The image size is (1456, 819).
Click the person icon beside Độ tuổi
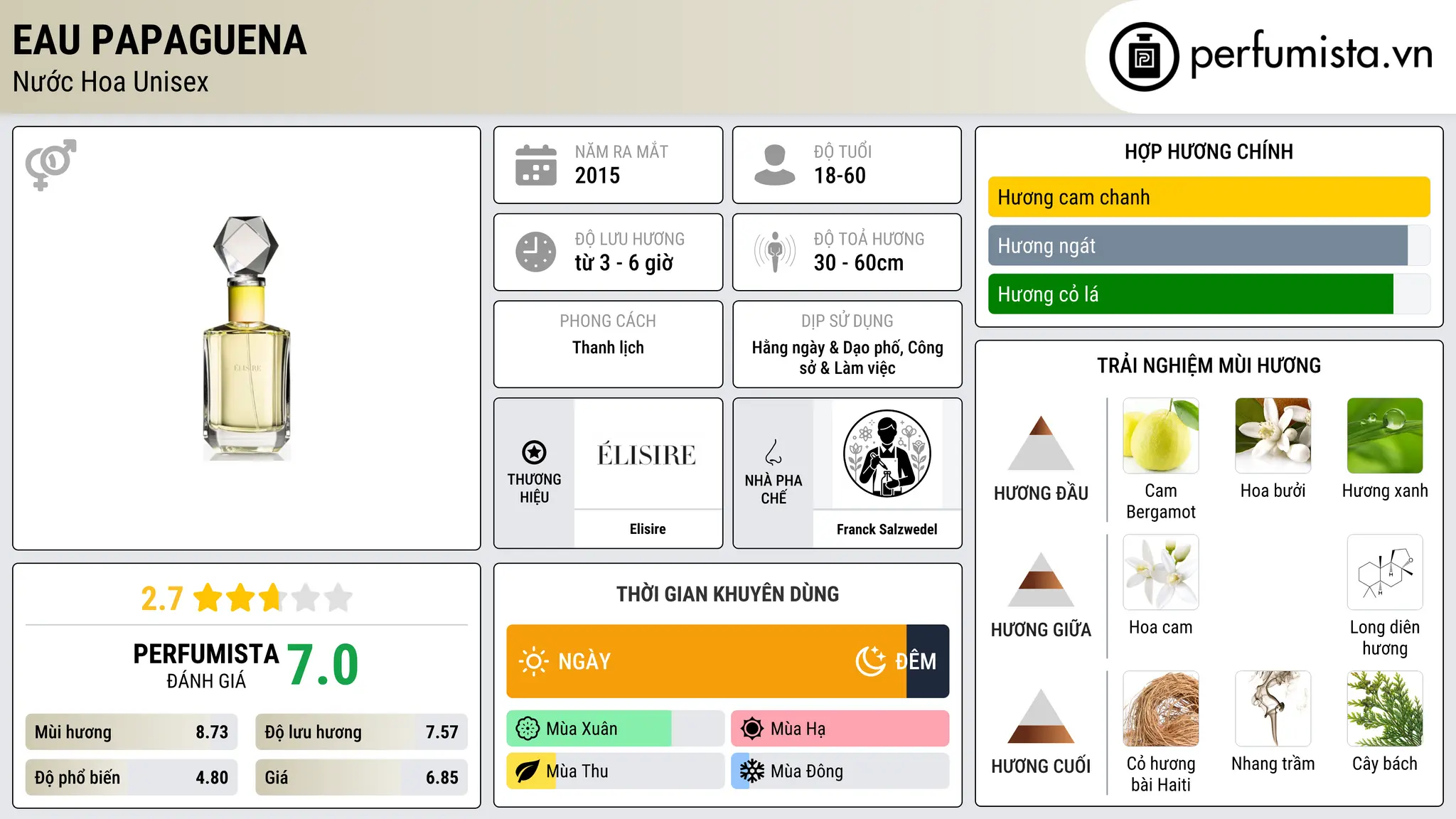pyautogui.click(x=774, y=165)
